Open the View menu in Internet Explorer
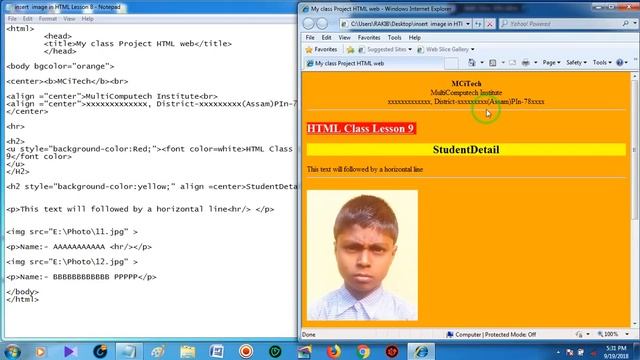Screen dimensions: 640x360 coord(344,38)
